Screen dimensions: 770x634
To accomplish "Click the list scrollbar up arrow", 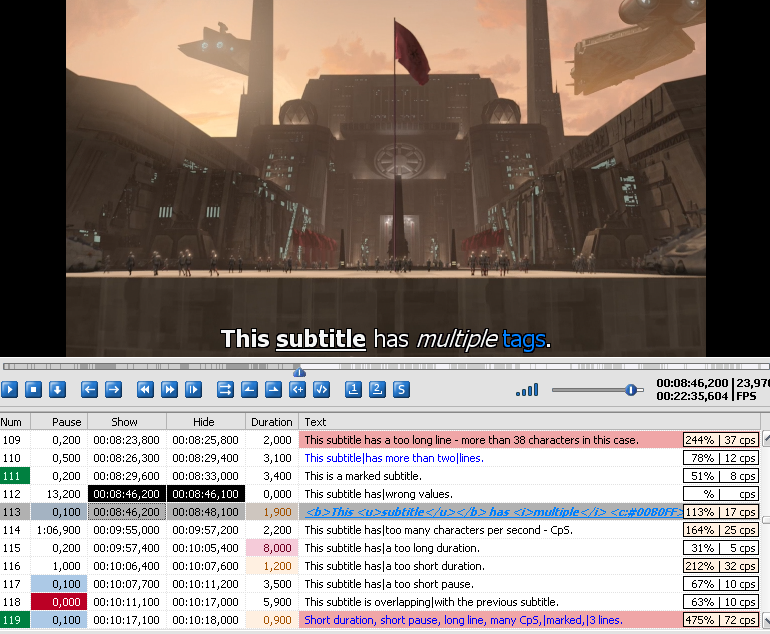I will point(766,440).
